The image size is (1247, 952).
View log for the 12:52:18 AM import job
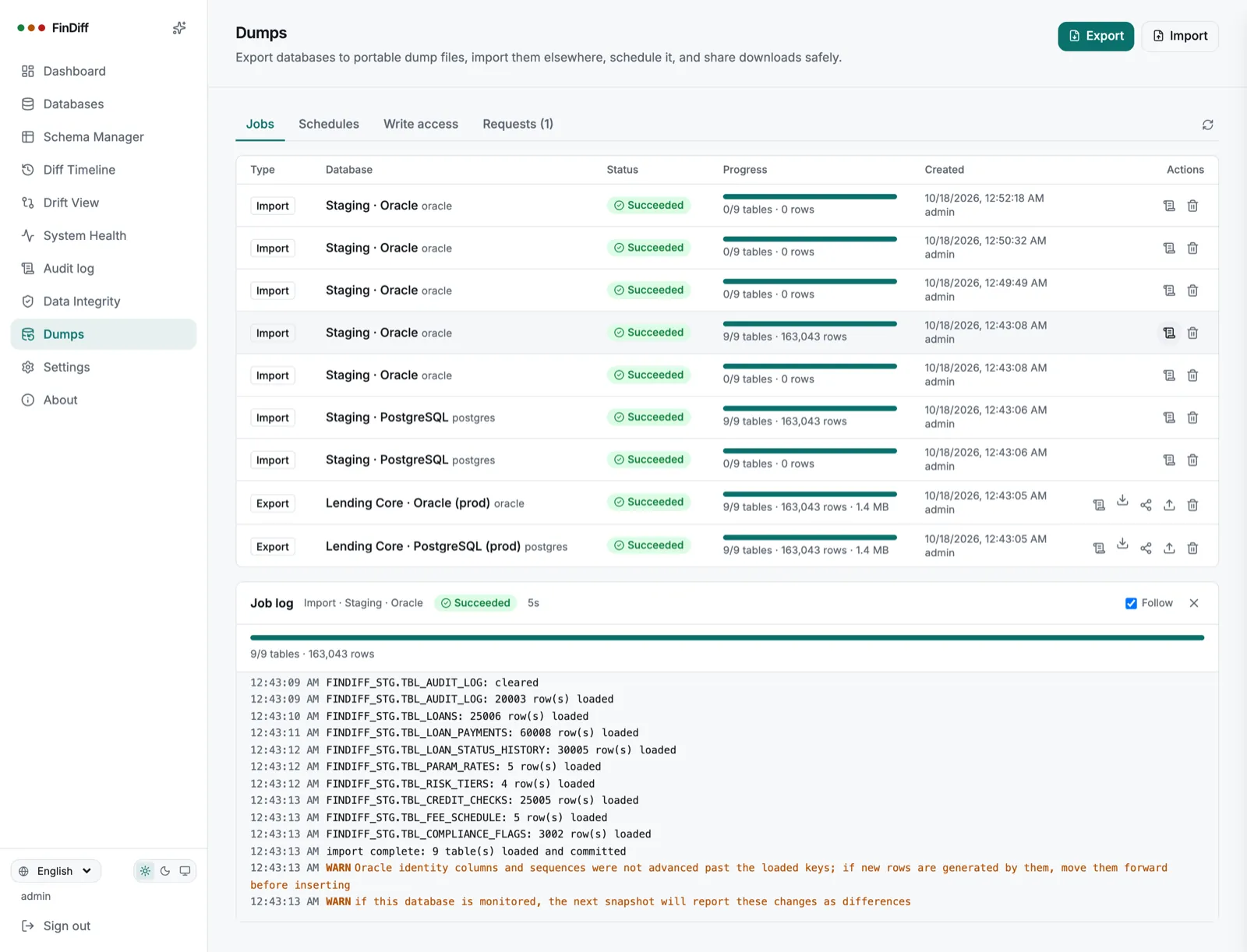1169,206
